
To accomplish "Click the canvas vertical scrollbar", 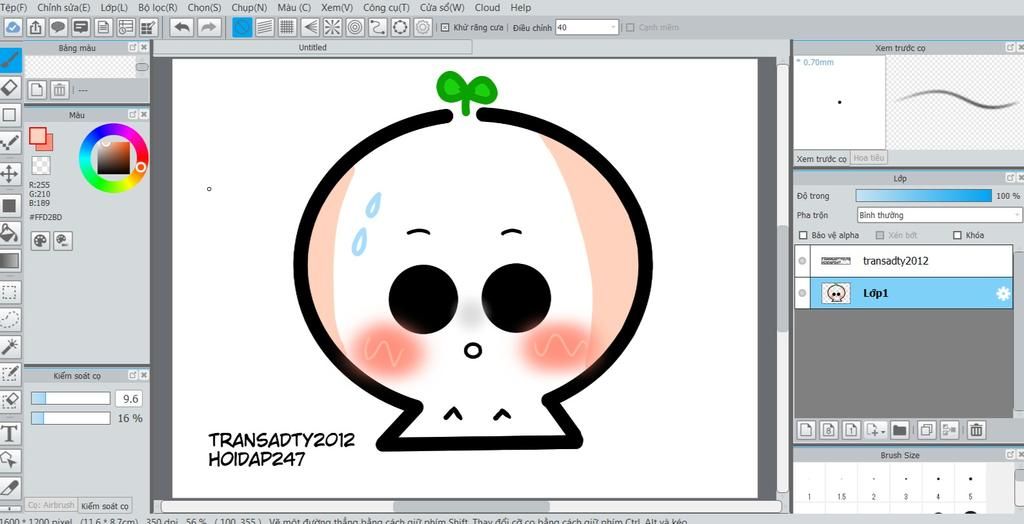I will coord(782,278).
